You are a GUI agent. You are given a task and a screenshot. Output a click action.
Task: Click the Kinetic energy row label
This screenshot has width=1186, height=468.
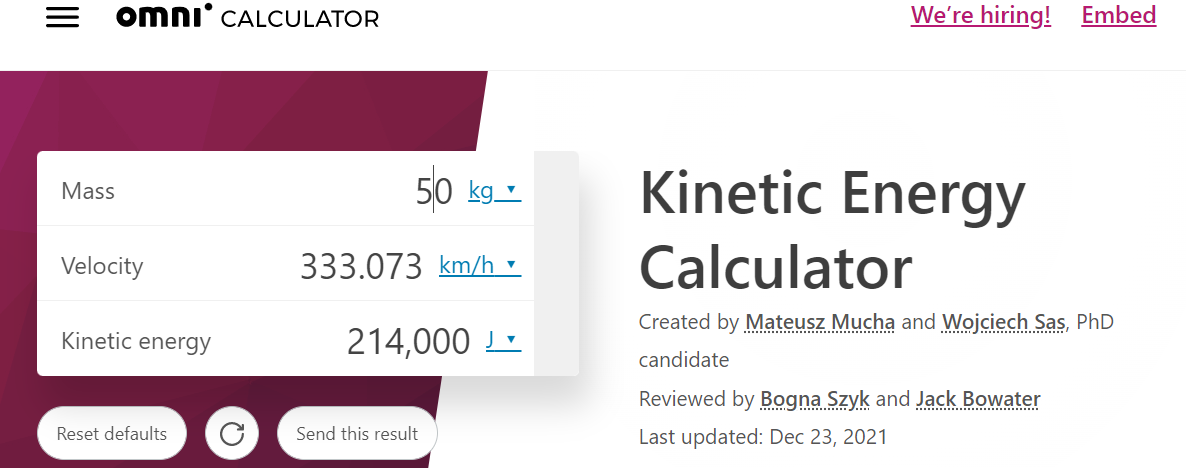[x=136, y=340]
